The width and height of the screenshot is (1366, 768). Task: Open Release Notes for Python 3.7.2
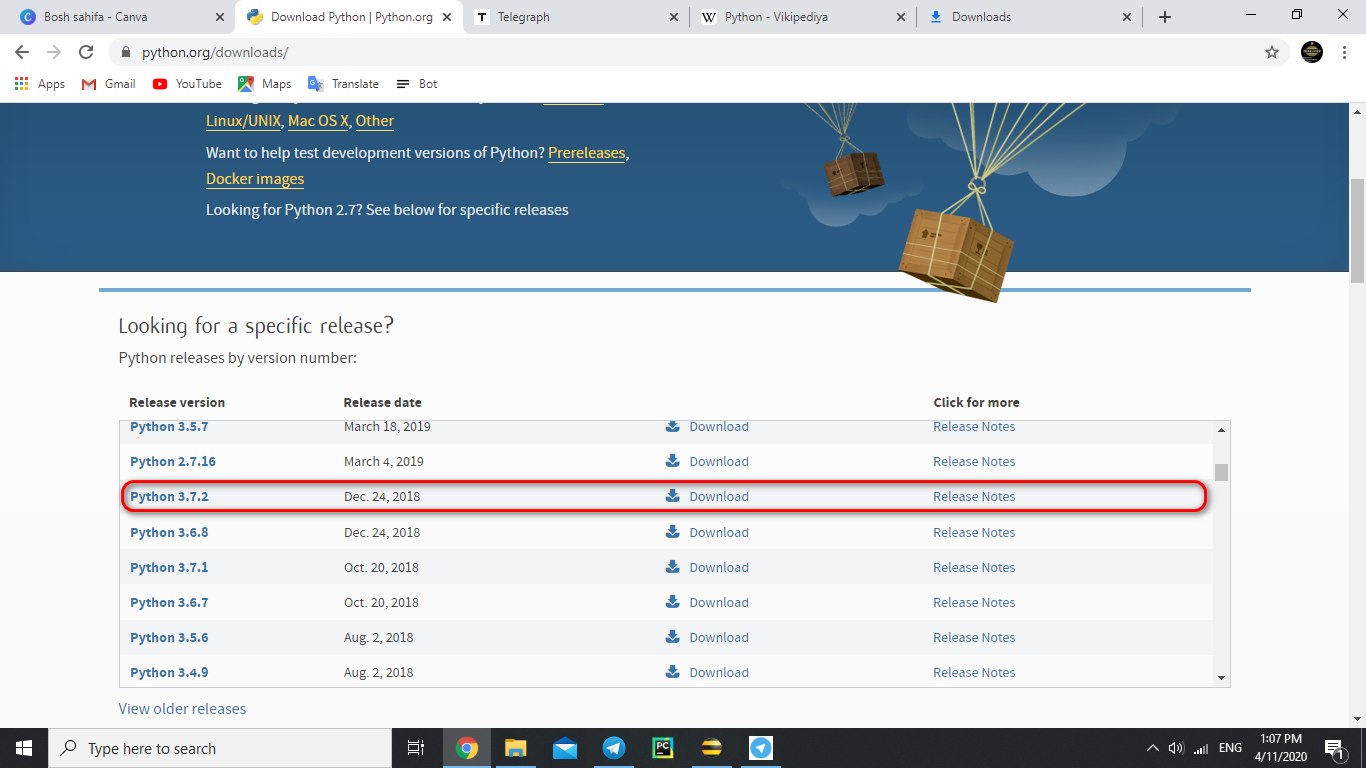point(974,496)
